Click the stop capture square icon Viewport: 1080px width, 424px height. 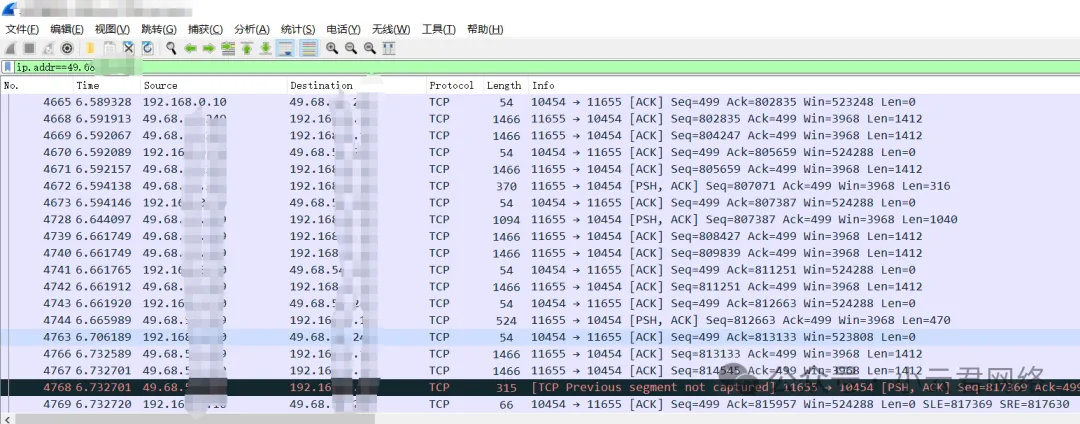tap(29, 48)
